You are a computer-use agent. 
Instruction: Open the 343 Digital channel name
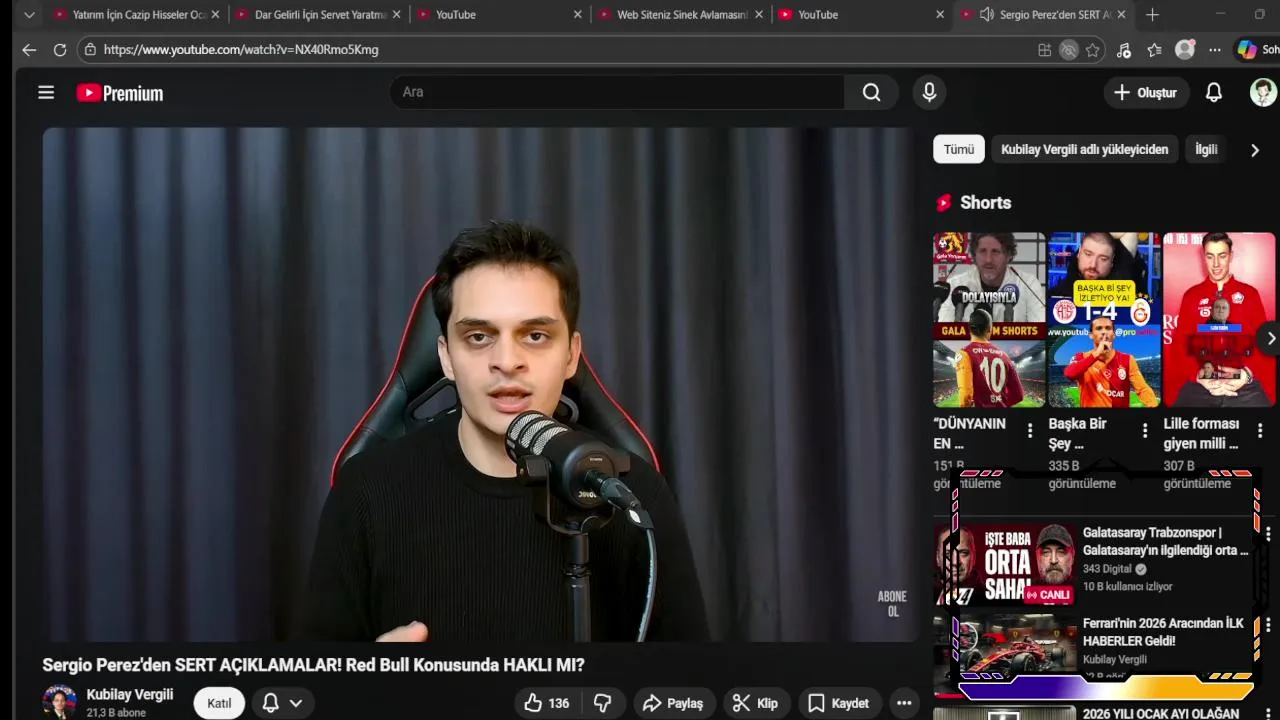click(x=1107, y=569)
